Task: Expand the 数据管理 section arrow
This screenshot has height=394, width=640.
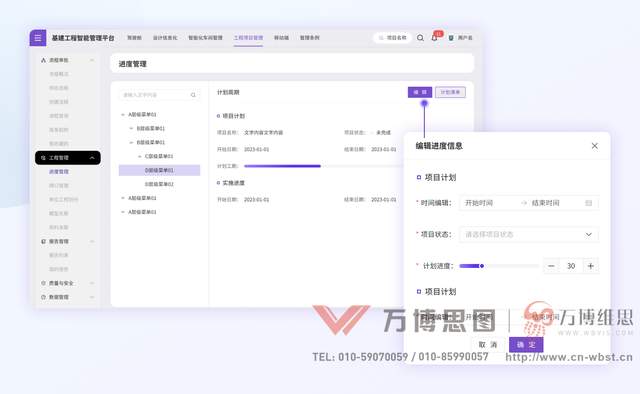Action: (92, 297)
